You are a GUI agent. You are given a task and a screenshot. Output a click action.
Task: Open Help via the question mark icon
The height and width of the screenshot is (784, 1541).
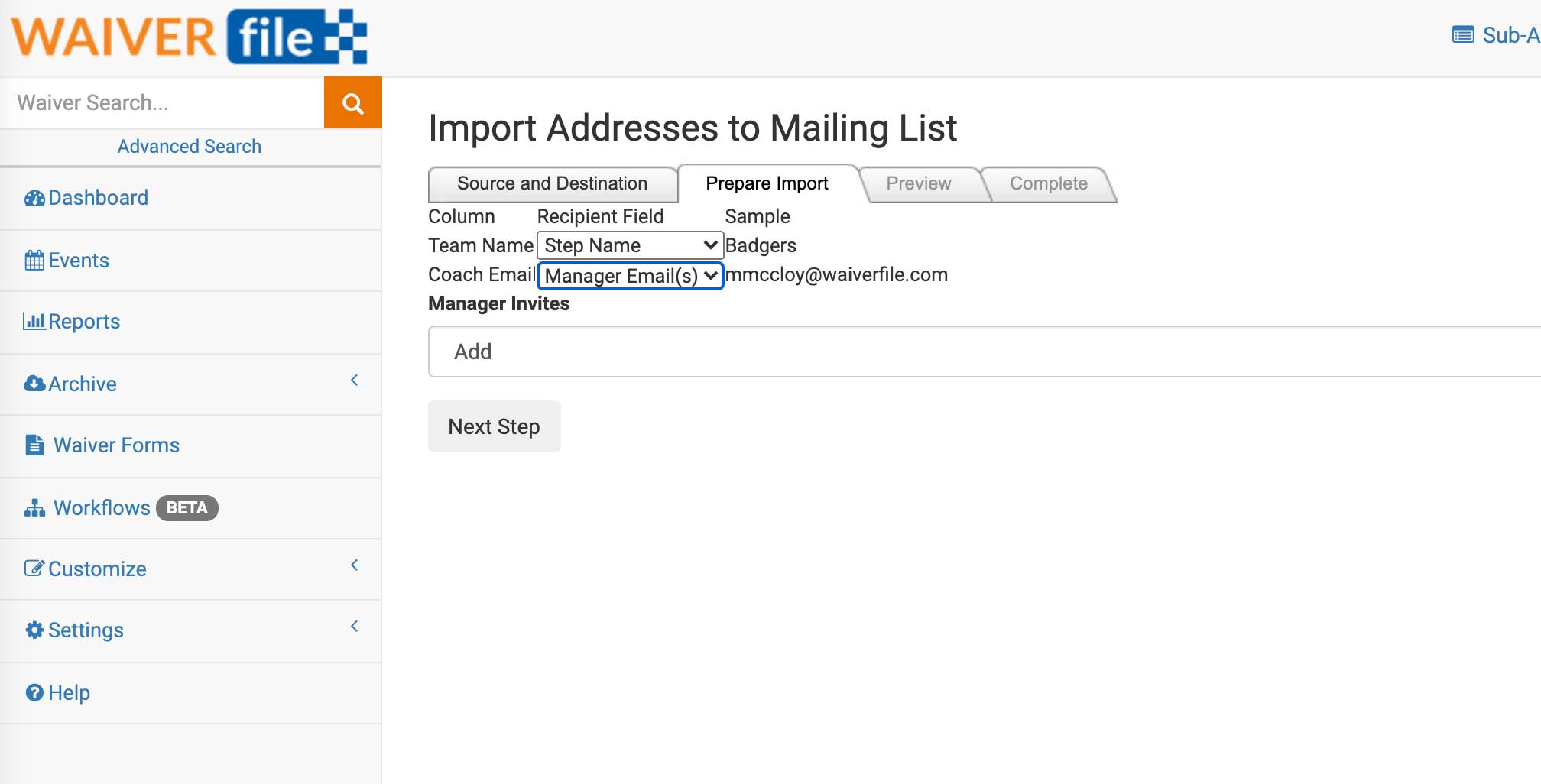point(34,692)
